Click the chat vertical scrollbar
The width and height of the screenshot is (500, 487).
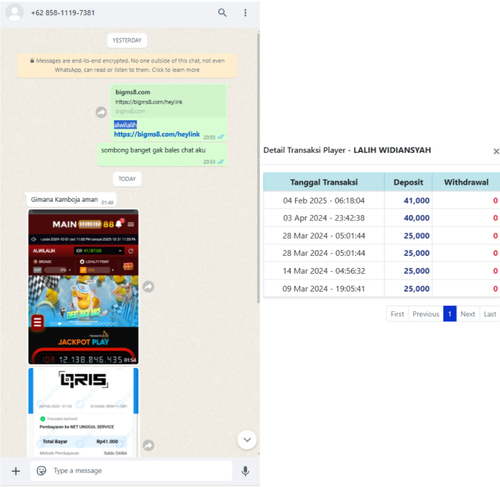pos(258,167)
